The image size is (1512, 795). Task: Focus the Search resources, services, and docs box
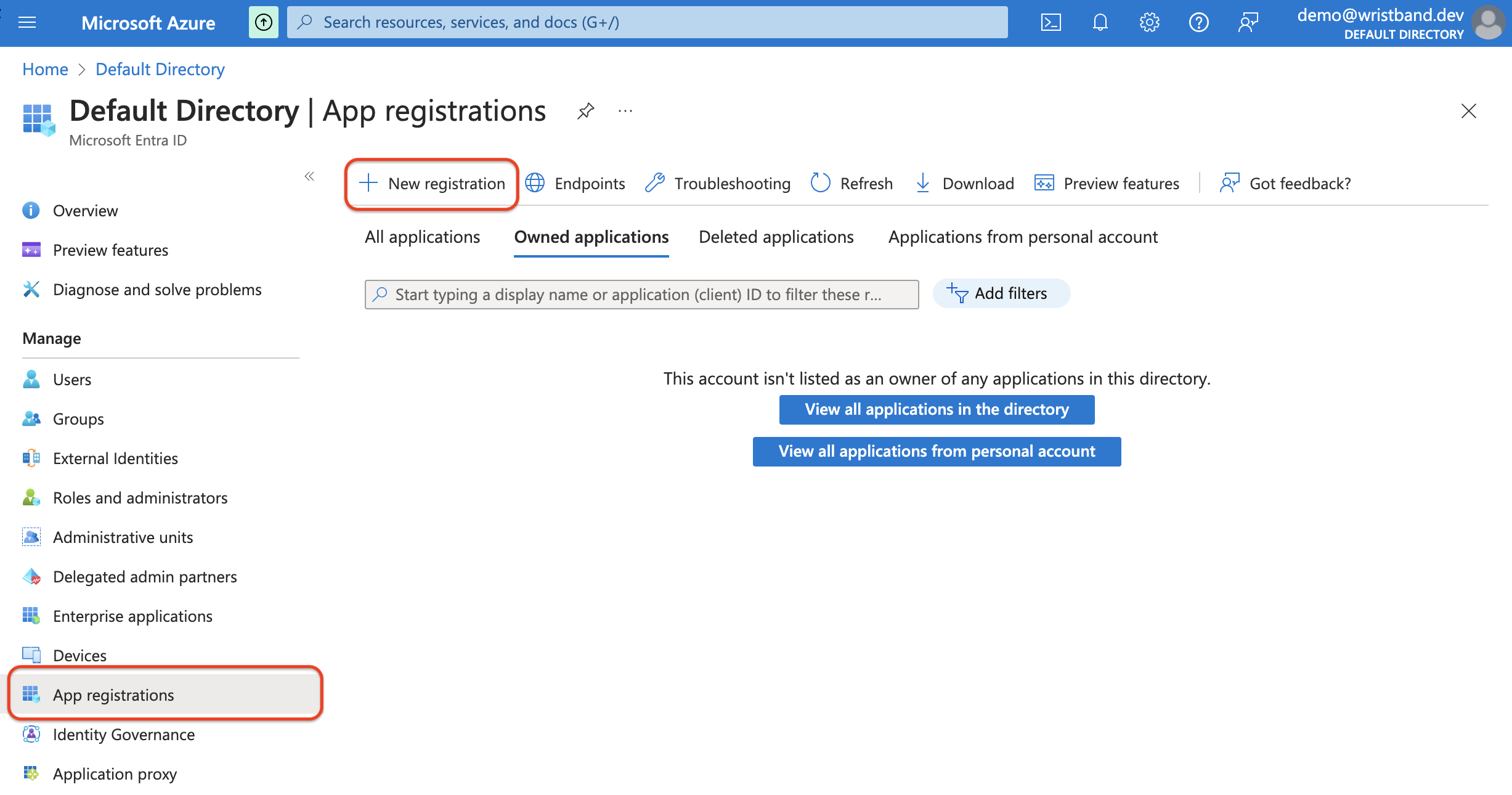(647, 23)
